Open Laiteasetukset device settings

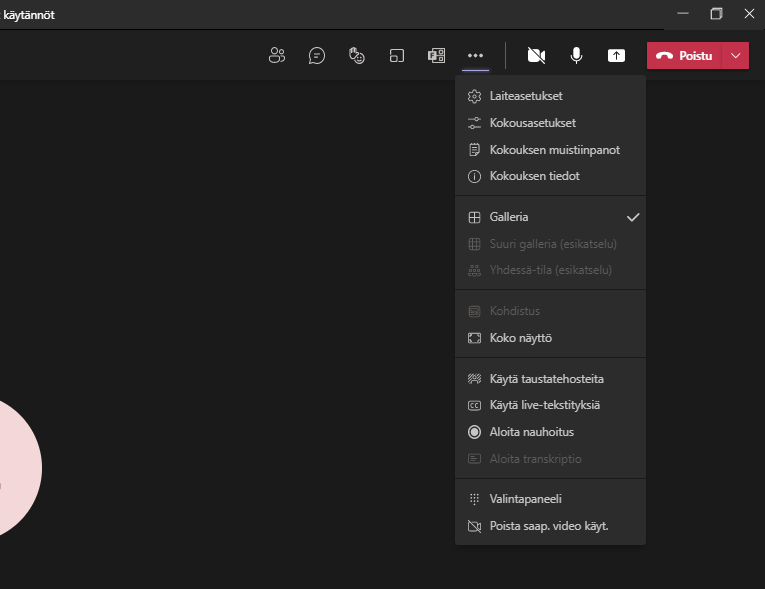click(550, 96)
